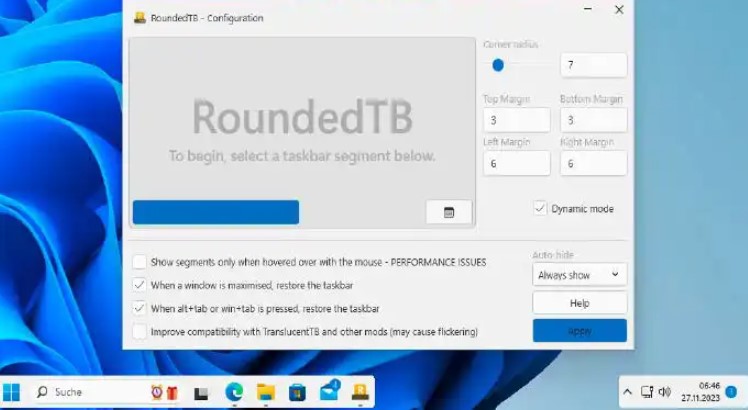Click the RoundedTB icon in the title bar
Image resolution: width=748 pixels, height=410 pixels.
pyautogui.click(x=140, y=18)
